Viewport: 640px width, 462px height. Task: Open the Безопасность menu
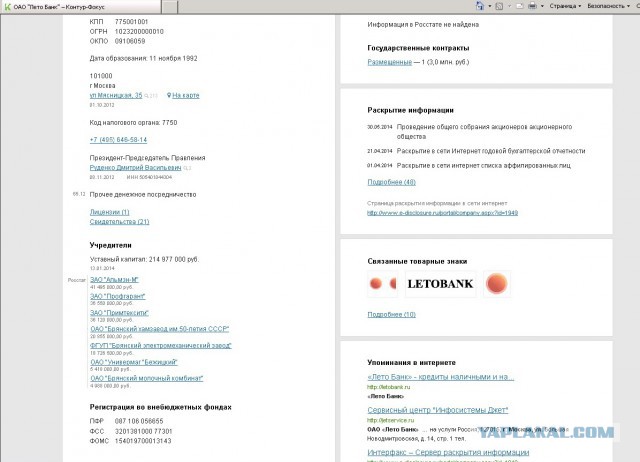(608, 6)
